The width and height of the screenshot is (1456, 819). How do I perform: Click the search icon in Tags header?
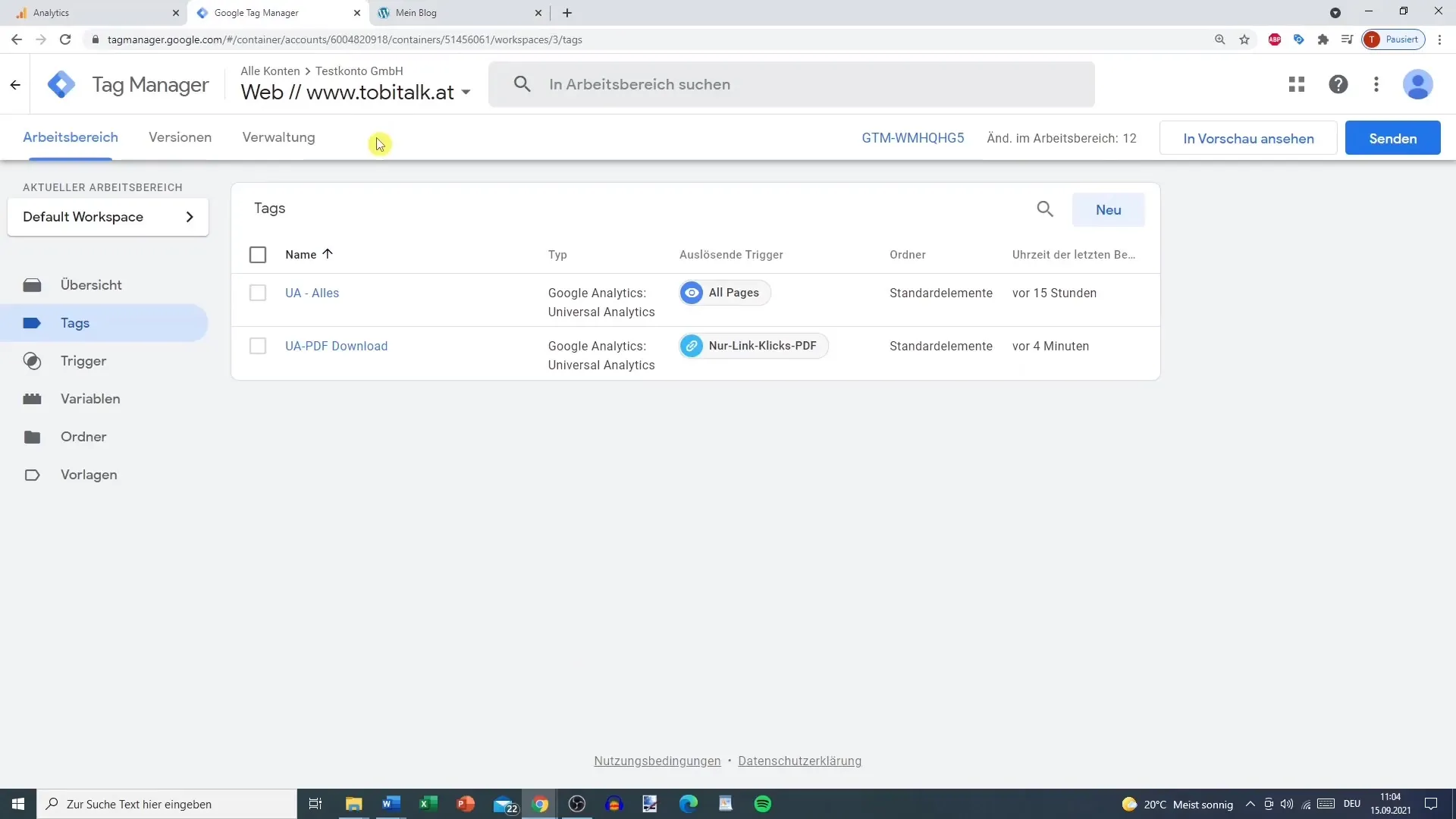(x=1044, y=209)
